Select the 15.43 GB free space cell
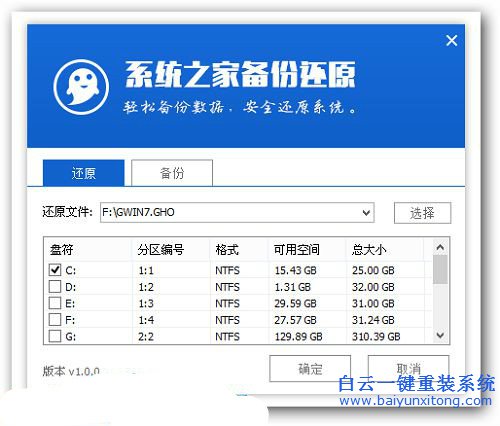The image size is (500, 426). pos(295,270)
